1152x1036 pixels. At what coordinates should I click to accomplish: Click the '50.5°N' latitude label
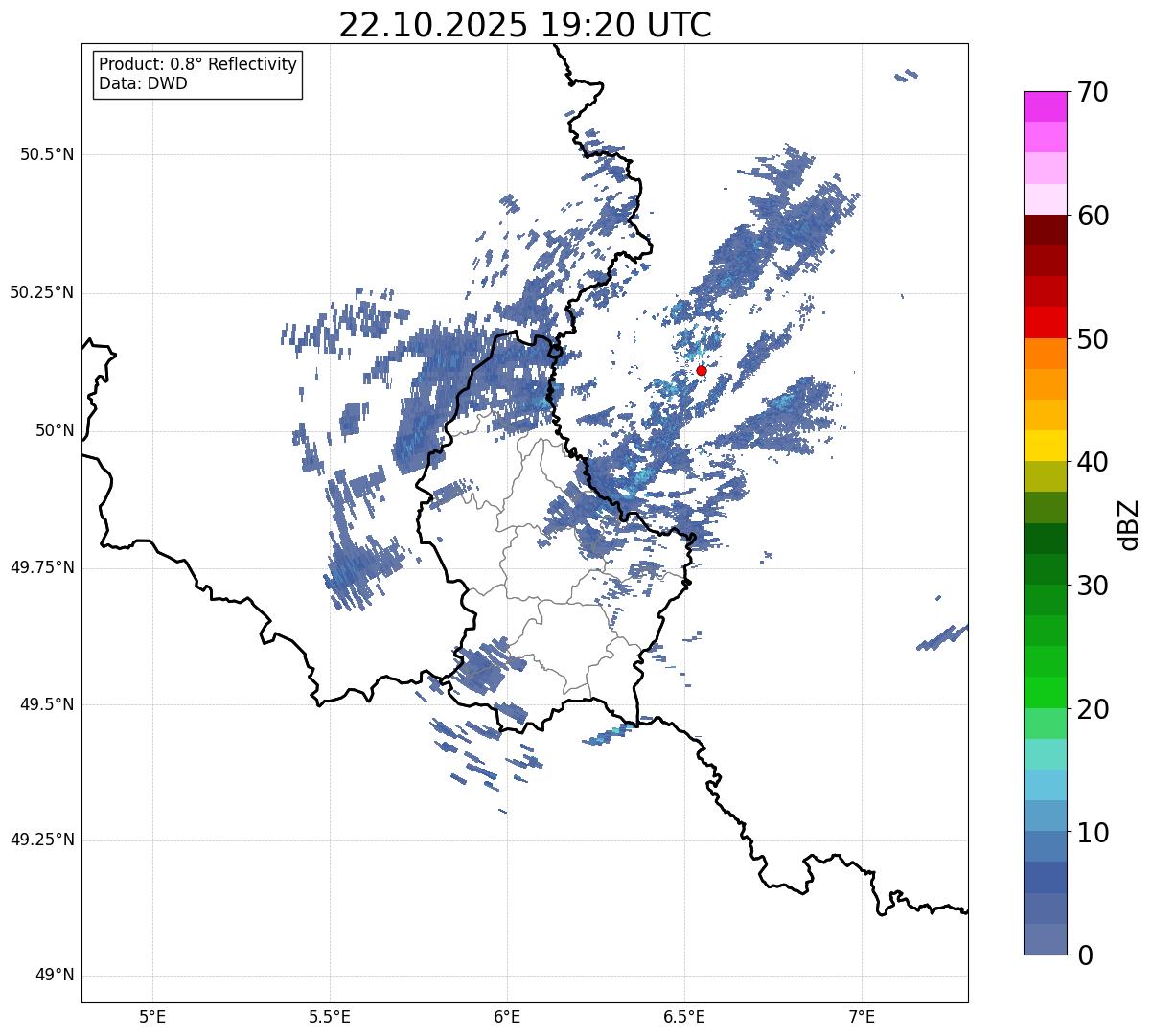pos(47,155)
